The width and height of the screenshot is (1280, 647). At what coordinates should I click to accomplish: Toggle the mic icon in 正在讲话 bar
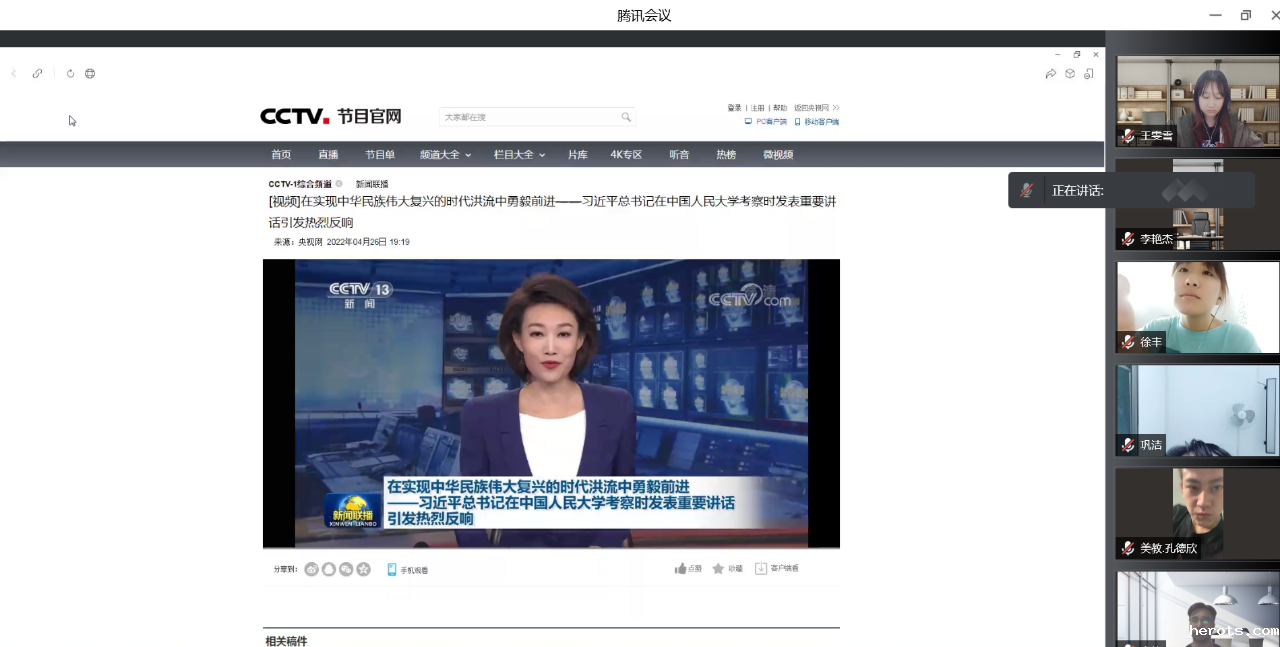(x=1026, y=190)
